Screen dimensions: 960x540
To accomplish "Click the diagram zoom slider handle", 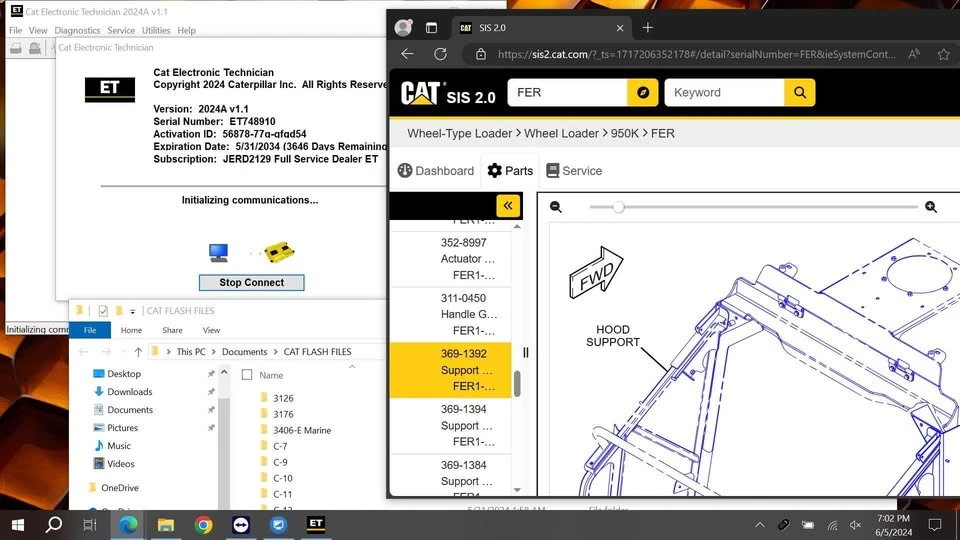I will click(x=618, y=207).
